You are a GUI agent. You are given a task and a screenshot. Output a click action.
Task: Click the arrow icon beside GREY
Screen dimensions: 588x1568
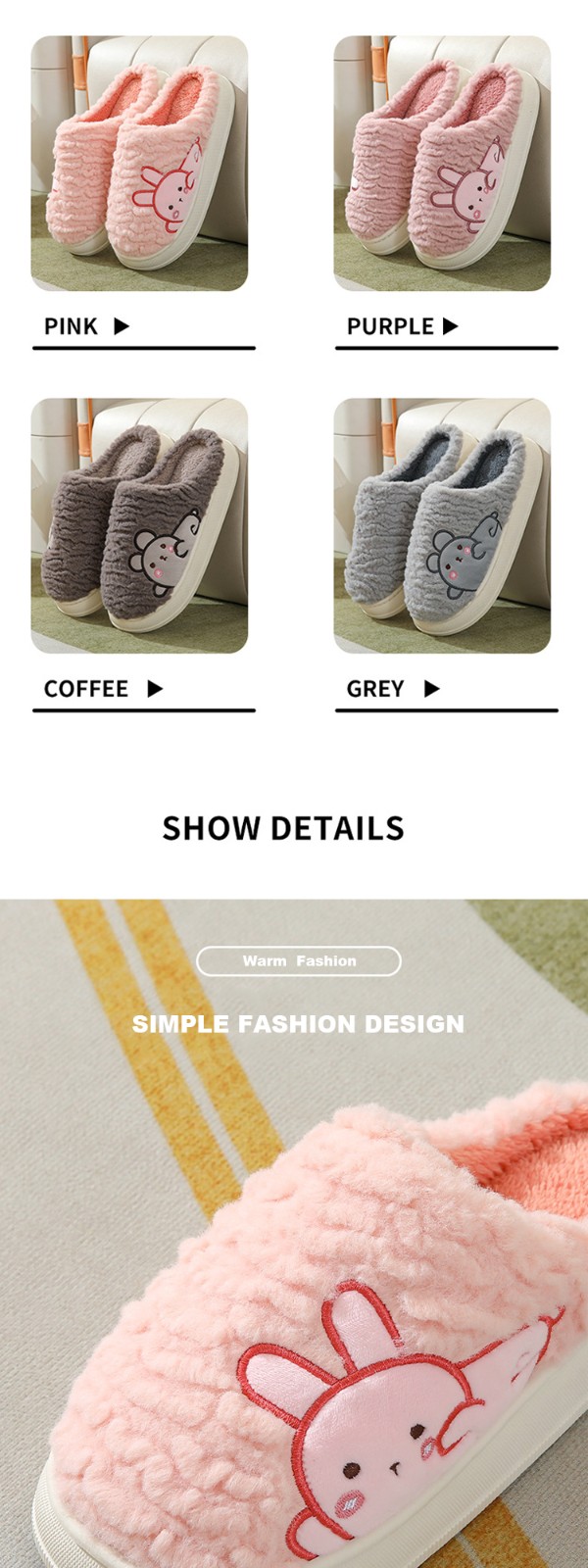tap(431, 689)
